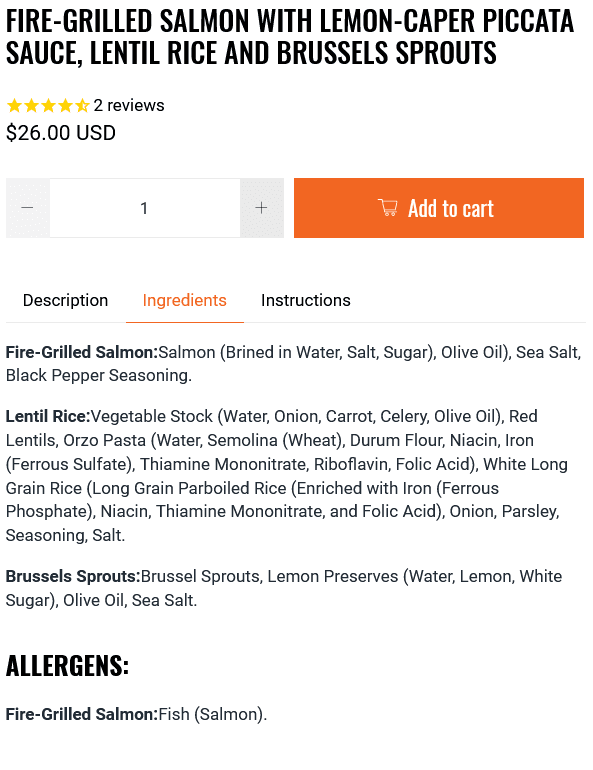593x770 pixels.
Task: Click the plus quantity increase button
Action: coord(262,208)
